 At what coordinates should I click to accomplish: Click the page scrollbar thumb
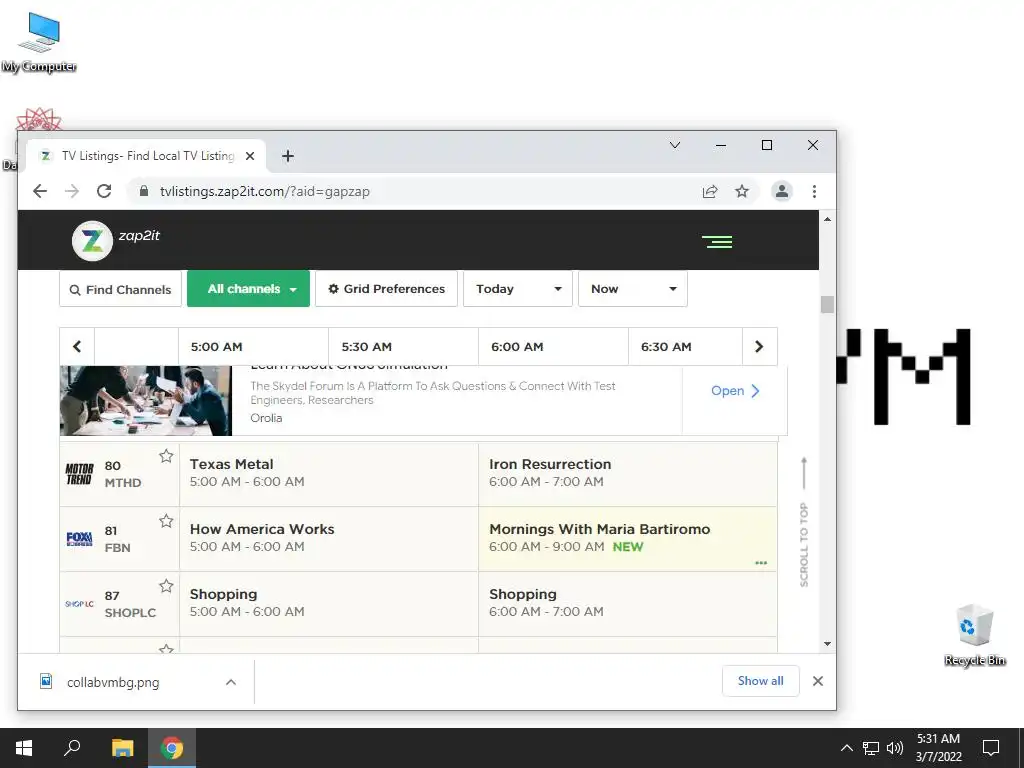pyautogui.click(x=827, y=304)
